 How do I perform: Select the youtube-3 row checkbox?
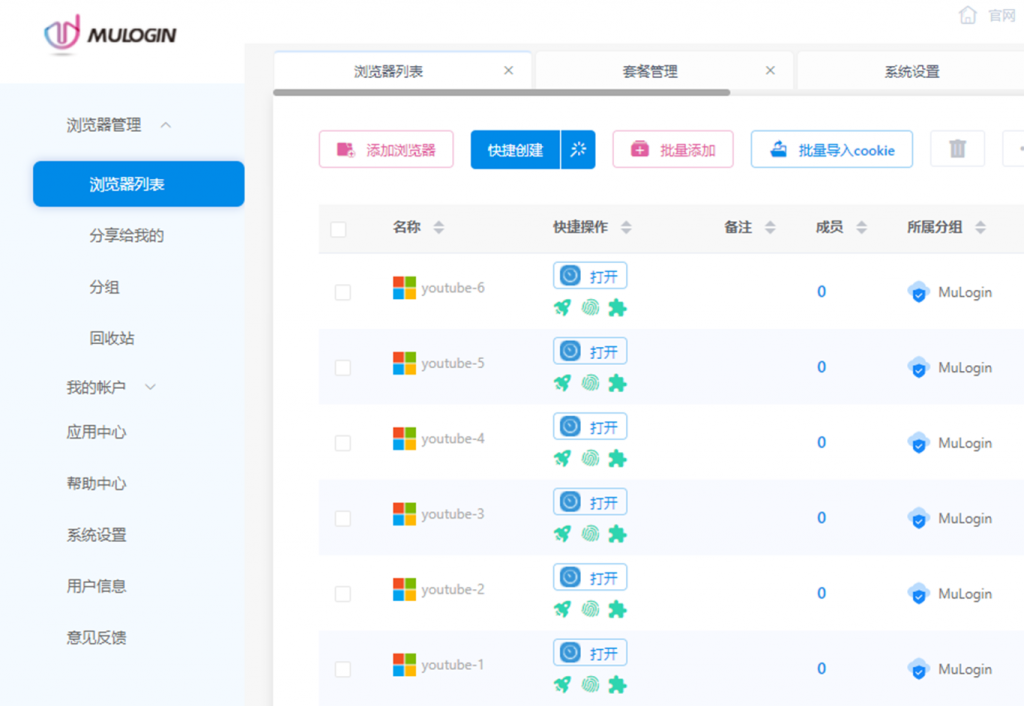[343, 518]
